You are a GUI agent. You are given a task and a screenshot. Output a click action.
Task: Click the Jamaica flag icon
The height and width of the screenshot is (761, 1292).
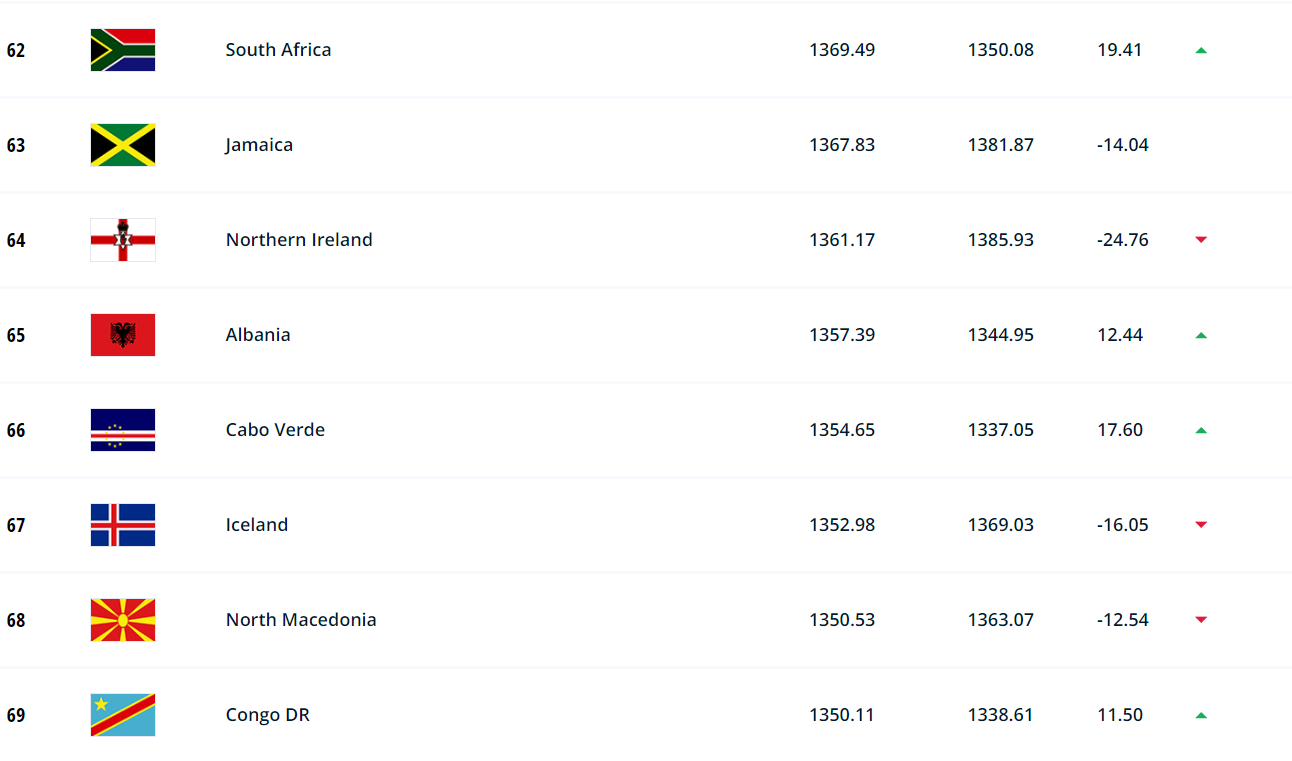(x=123, y=145)
